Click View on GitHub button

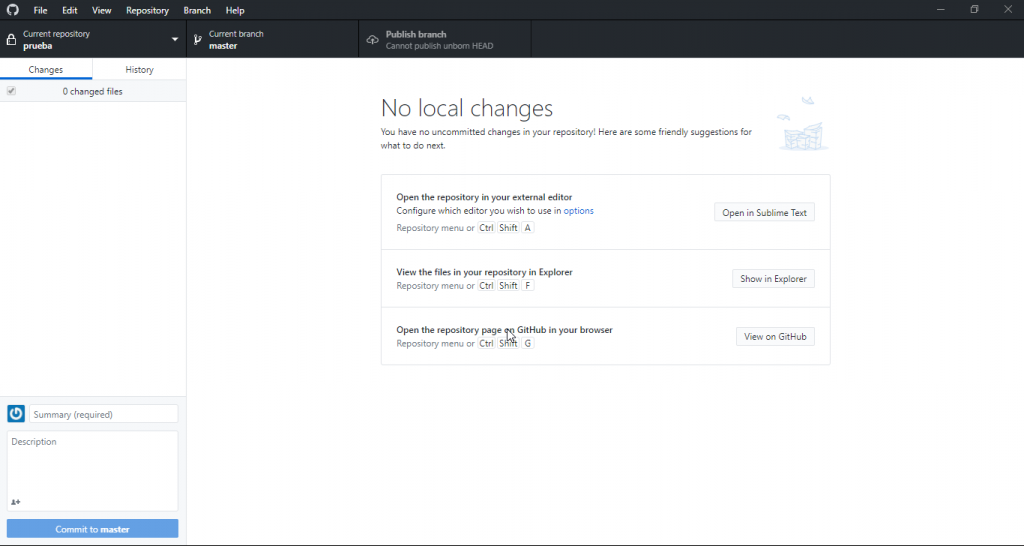pyautogui.click(x=775, y=336)
